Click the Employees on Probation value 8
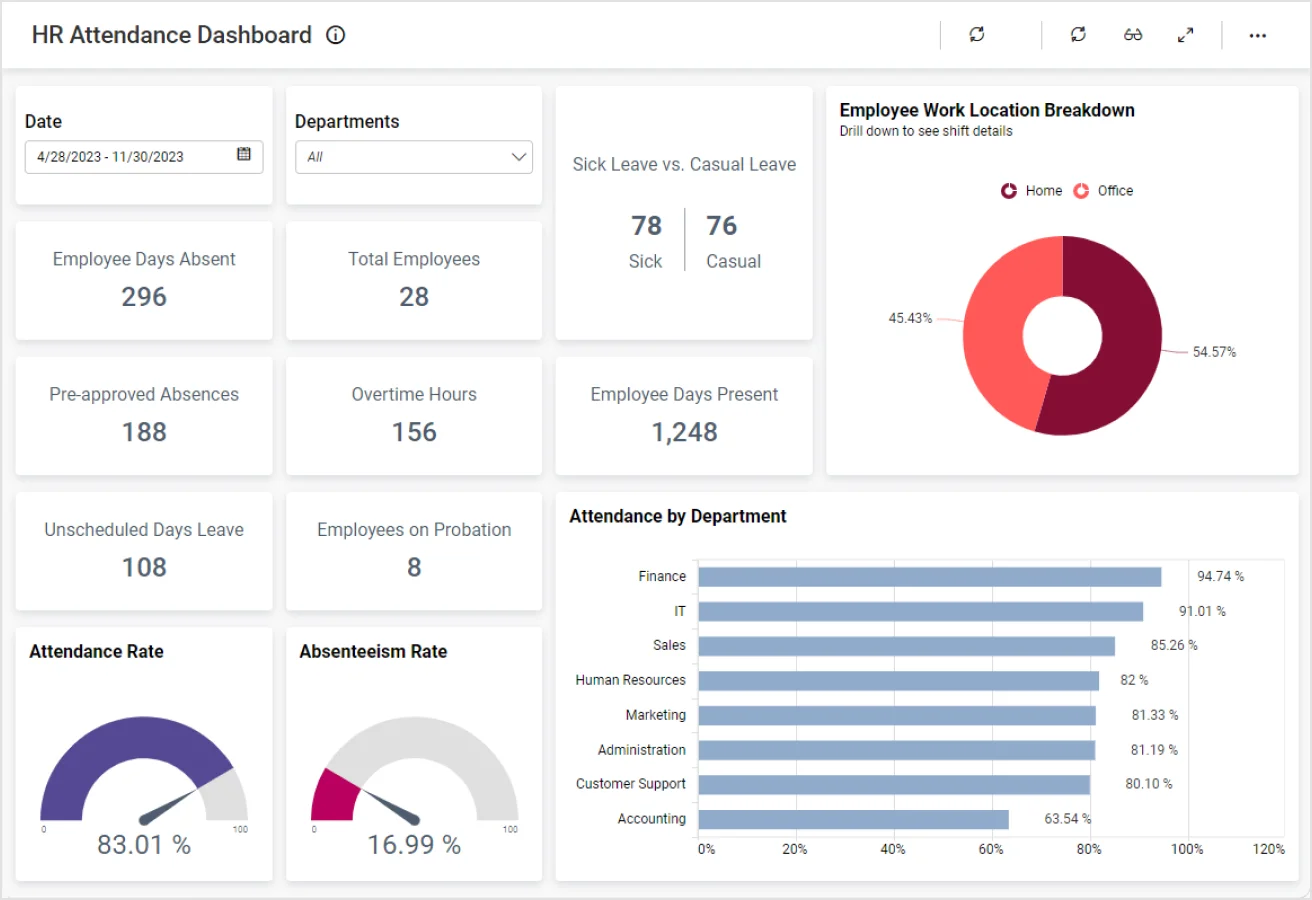This screenshot has width=1312, height=900. point(414,567)
